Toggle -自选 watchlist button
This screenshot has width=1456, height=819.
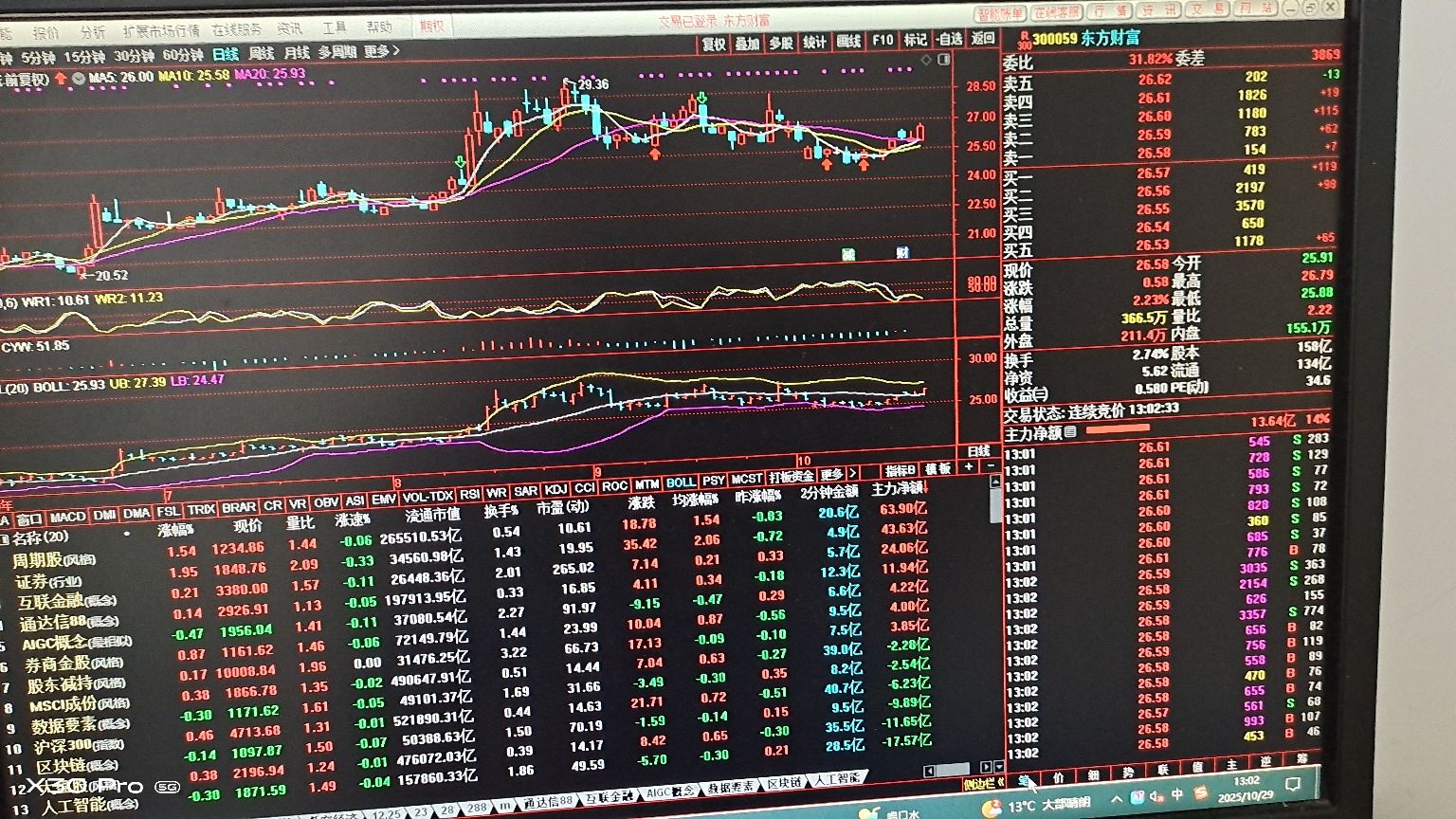click(949, 39)
